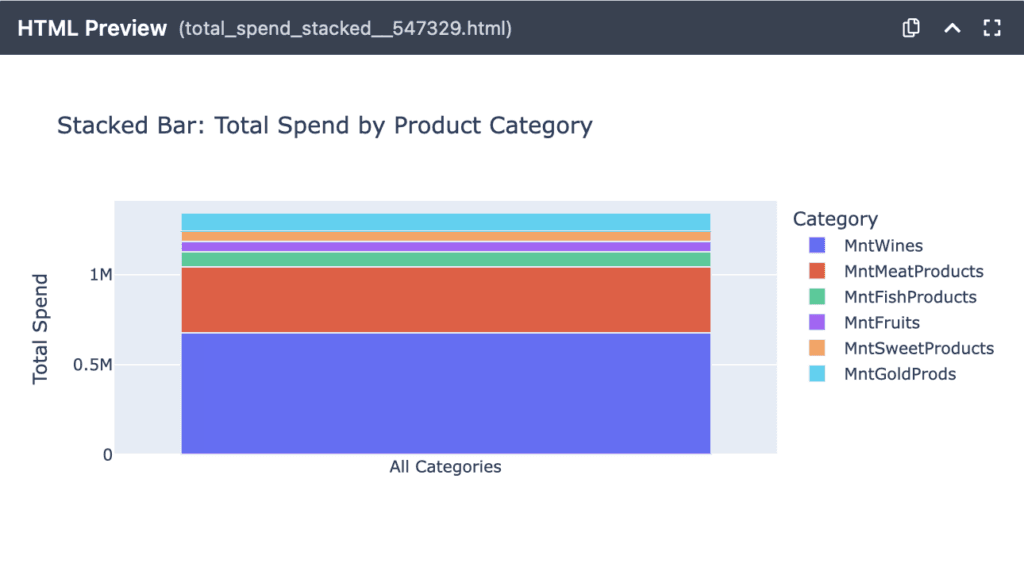This screenshot has width=1024, height=564.
Task: Click the chart title "Stacked Bar: Total Spend"
Action: pos(324,126)
